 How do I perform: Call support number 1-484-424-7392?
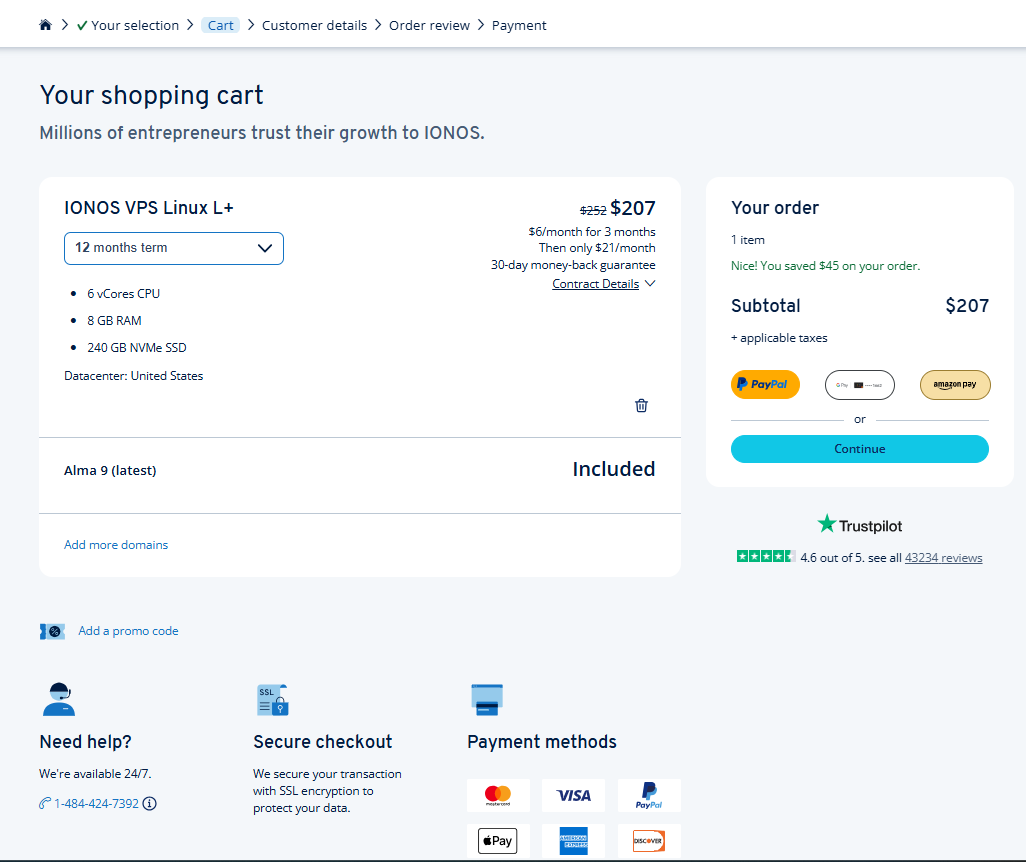tap(96, 803)
